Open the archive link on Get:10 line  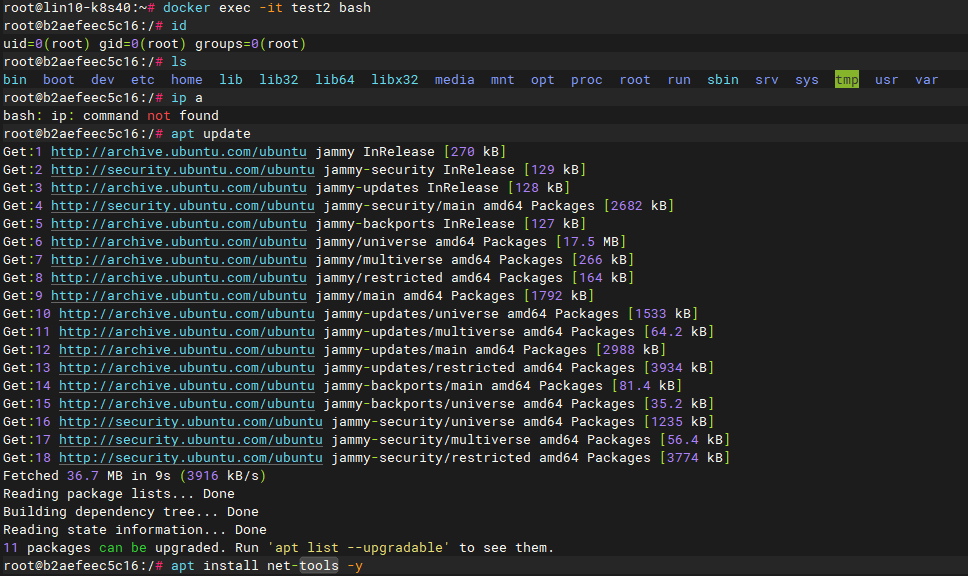(186, 314)
